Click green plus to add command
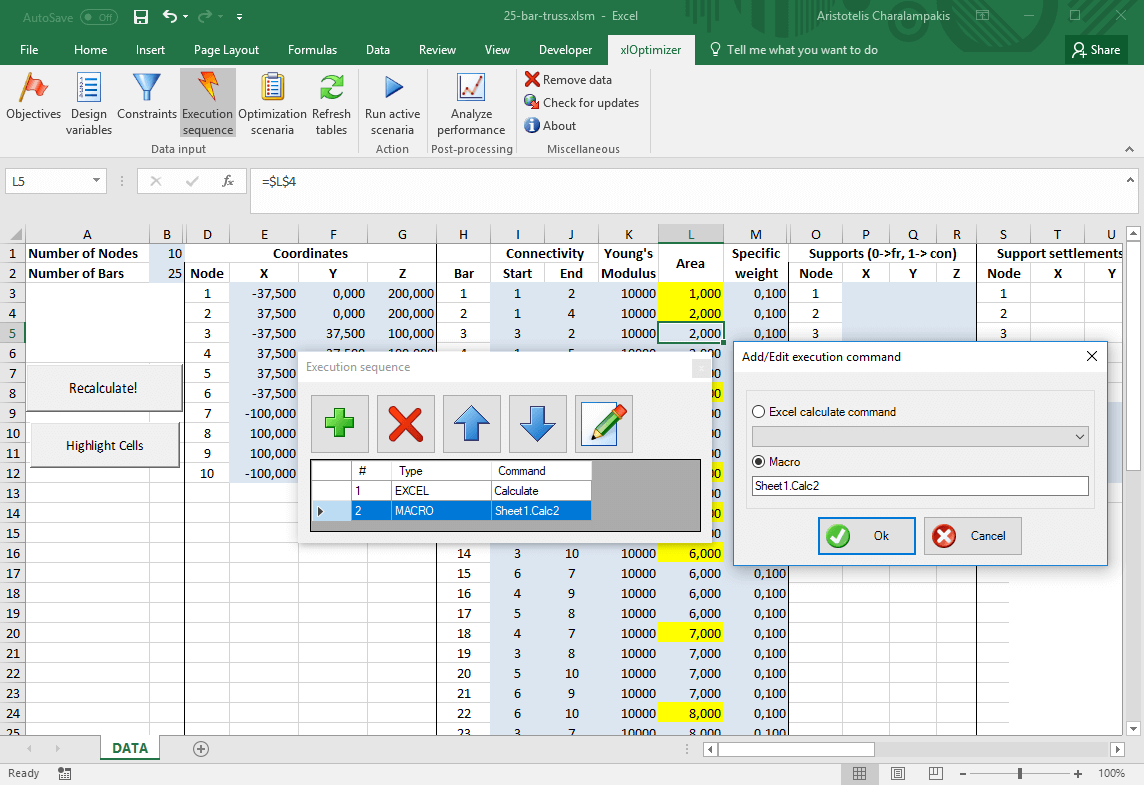Screen dimensions: 1144x785 (340, 424)
